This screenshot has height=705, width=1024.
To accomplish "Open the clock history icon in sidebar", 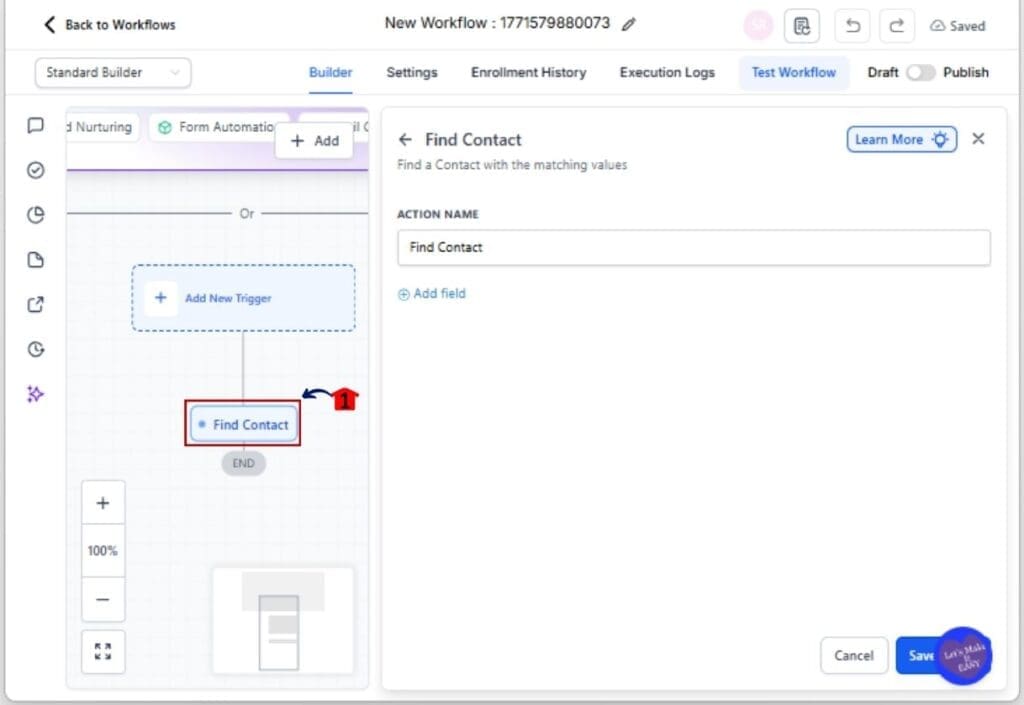I will click(x=35, y=349).
